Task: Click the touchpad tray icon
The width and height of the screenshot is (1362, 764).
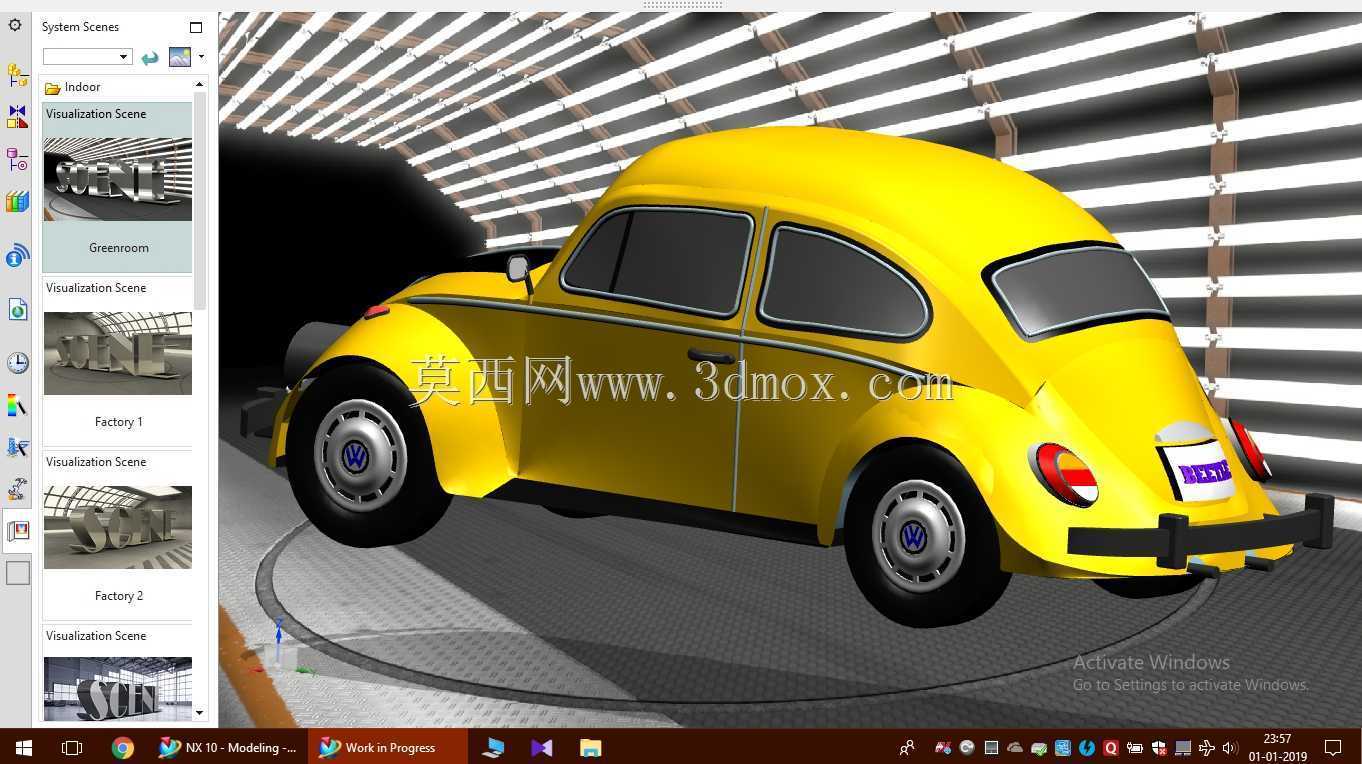Action: (1183, 747)
